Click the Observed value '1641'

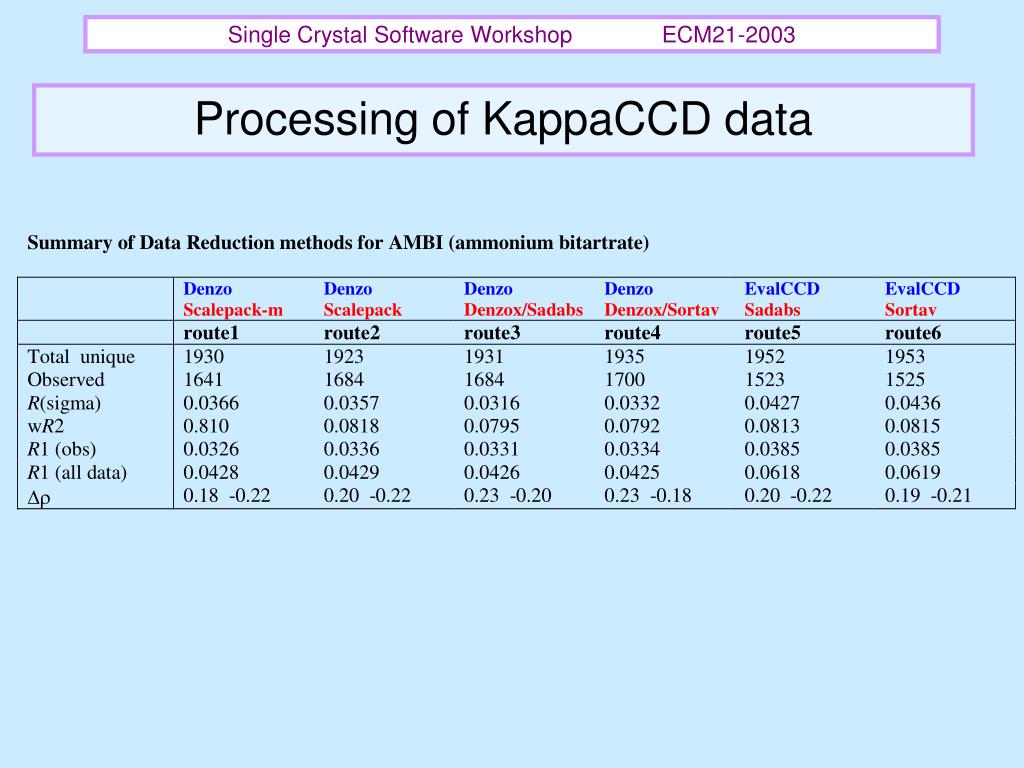click(203, 379)
